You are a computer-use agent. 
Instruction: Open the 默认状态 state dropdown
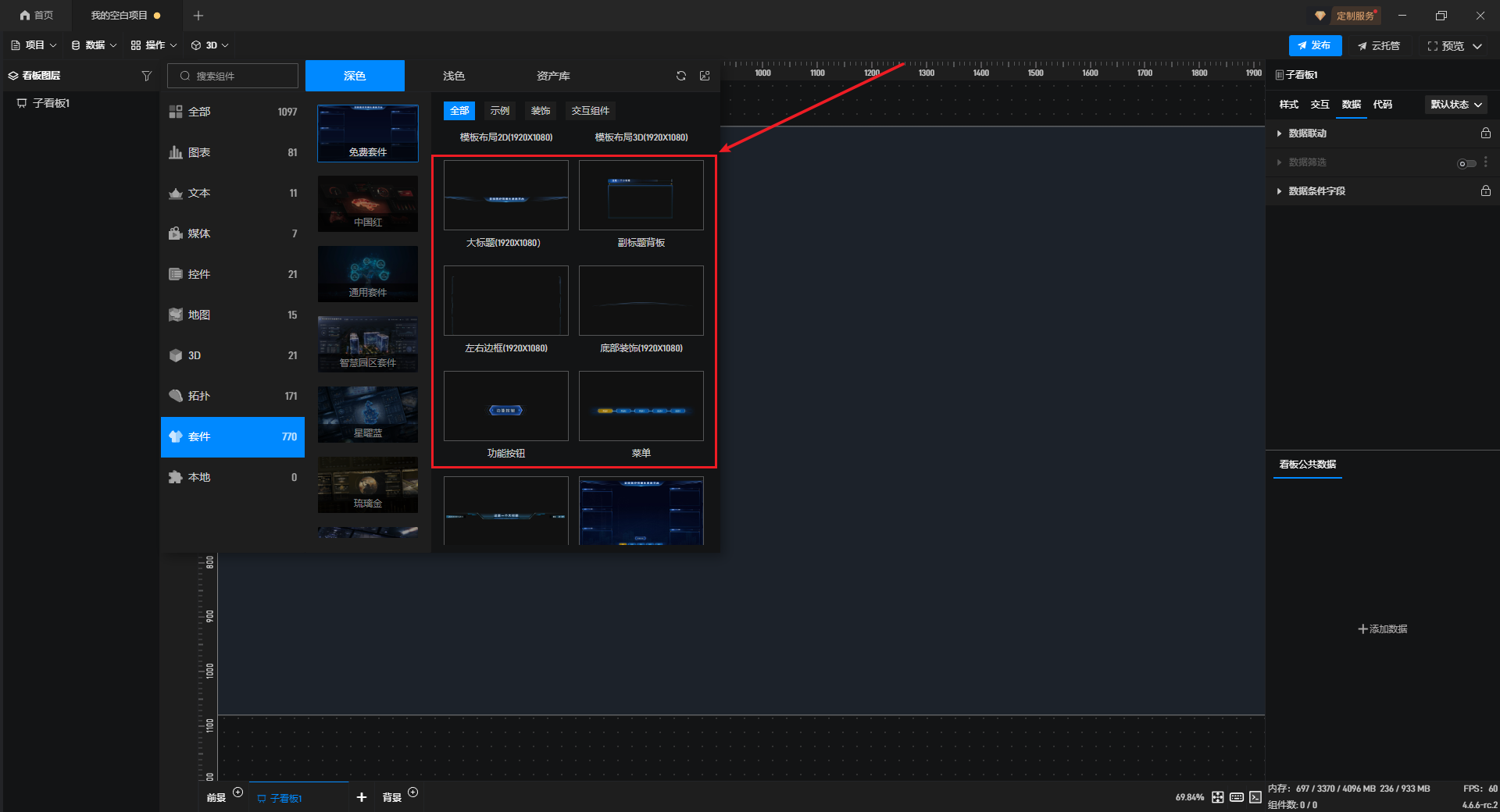[x=1456, y=105]
